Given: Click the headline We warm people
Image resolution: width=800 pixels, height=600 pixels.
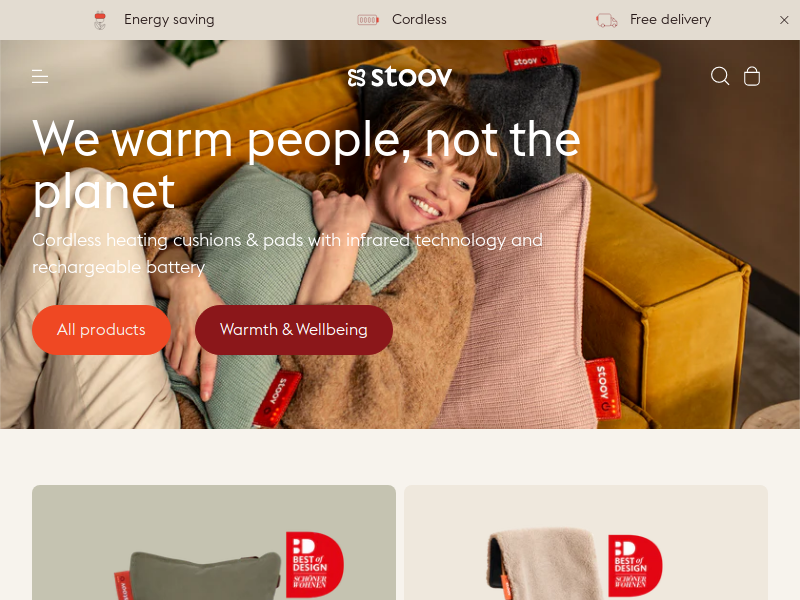Looking at the screenshot, I should pos(306,165).
